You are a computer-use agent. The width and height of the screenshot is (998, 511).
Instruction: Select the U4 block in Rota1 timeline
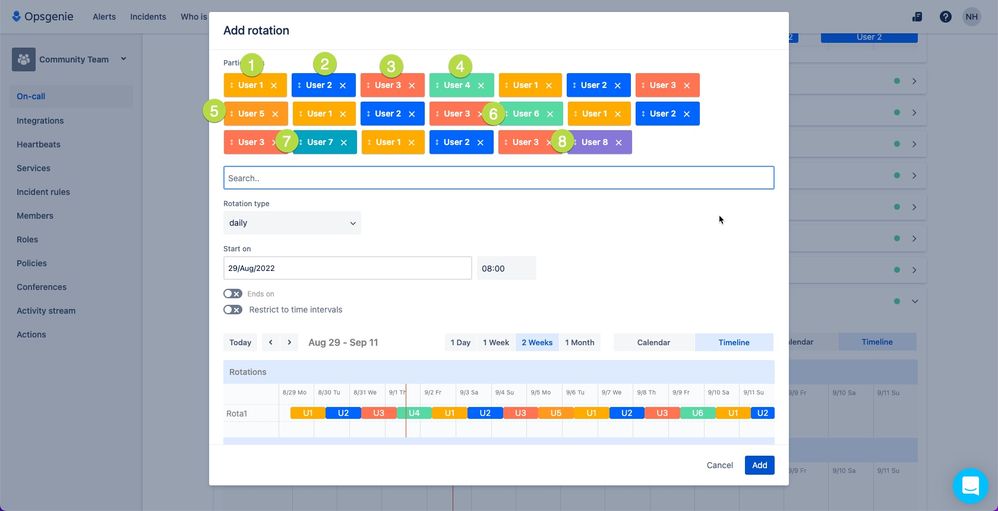tap(414, 413)
